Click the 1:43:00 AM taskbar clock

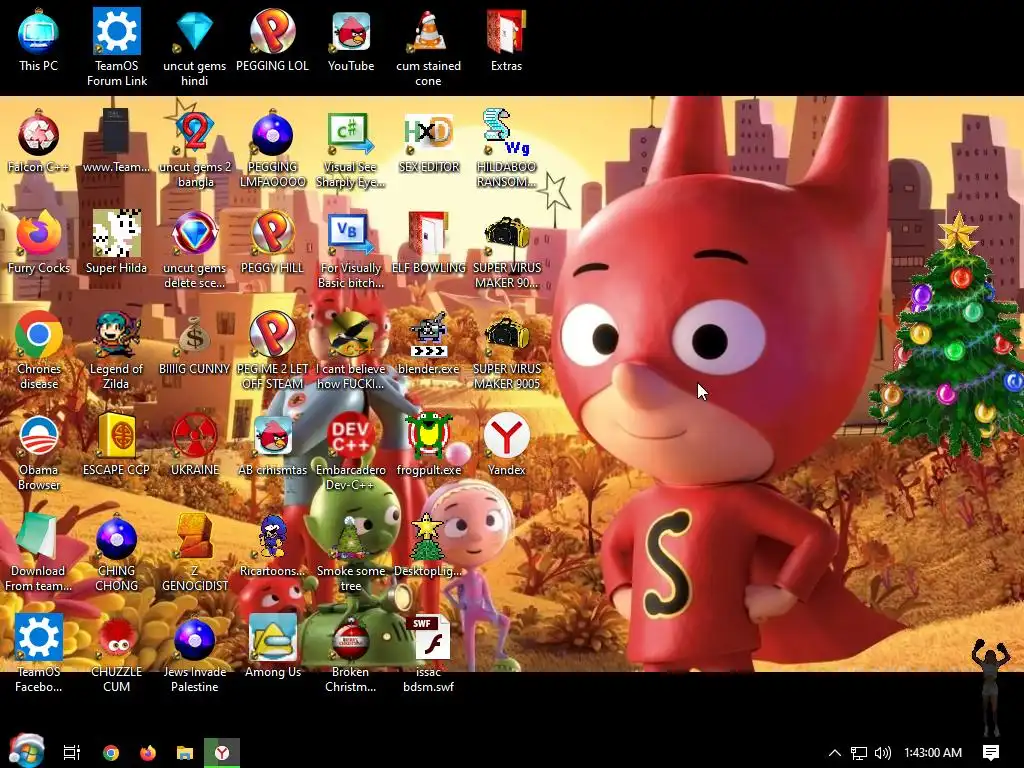933,752
